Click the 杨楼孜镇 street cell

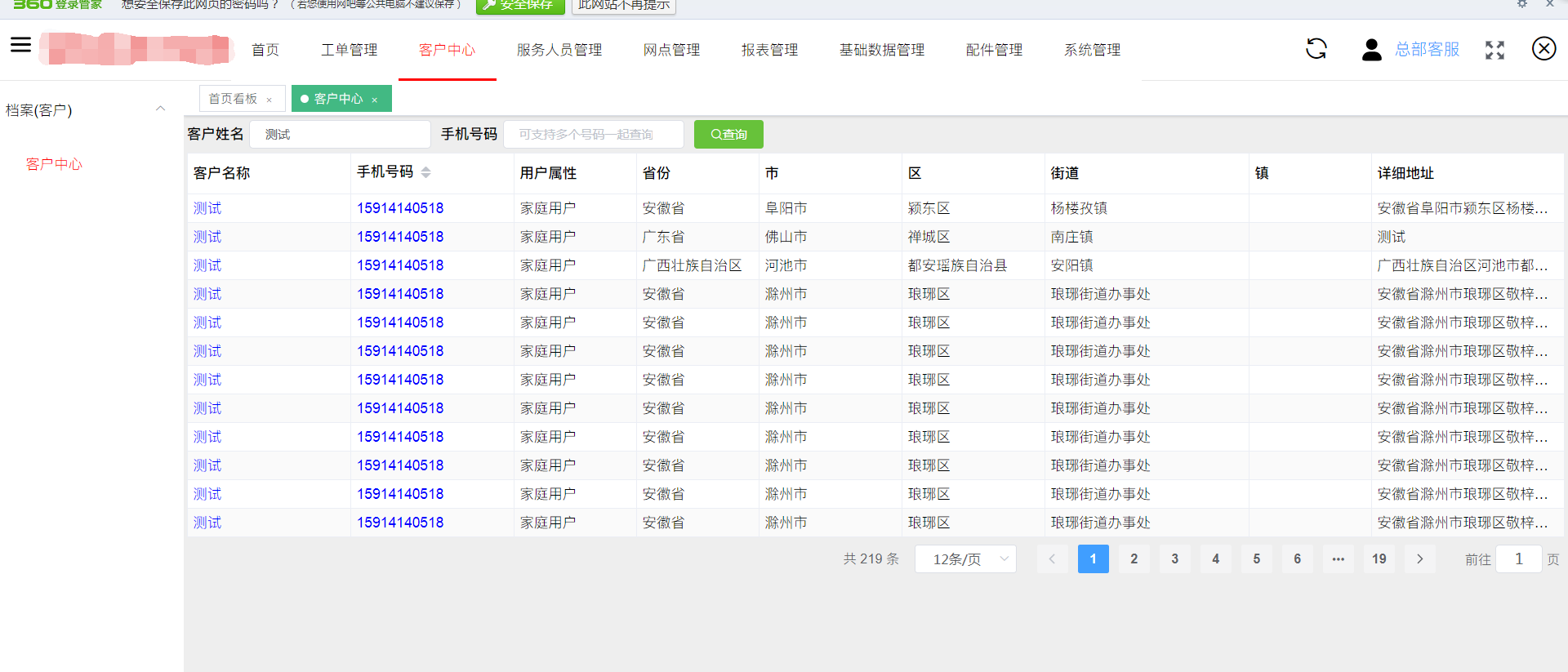coord(1079,208)
